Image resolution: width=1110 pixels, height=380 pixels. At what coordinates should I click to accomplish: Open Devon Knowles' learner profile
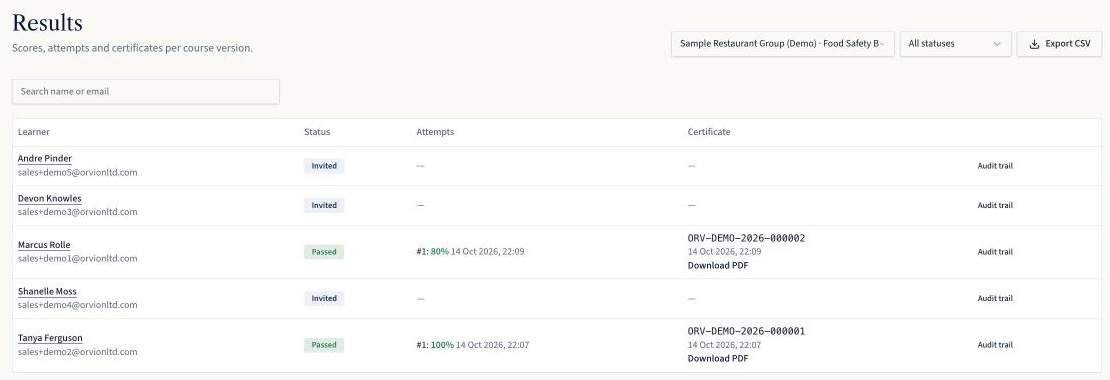[x=50, y=198]
